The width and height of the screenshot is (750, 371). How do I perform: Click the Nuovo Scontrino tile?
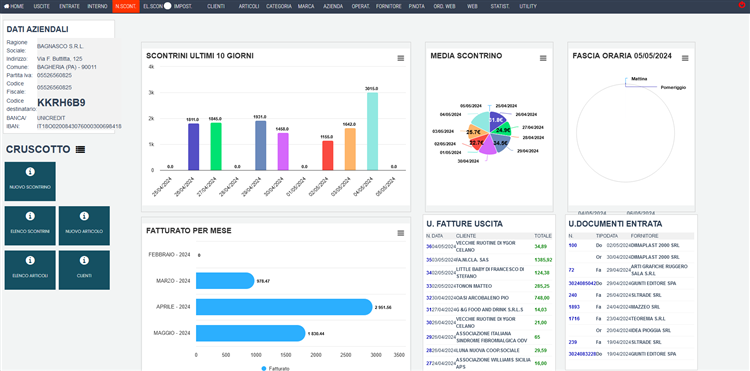[30, 181]
